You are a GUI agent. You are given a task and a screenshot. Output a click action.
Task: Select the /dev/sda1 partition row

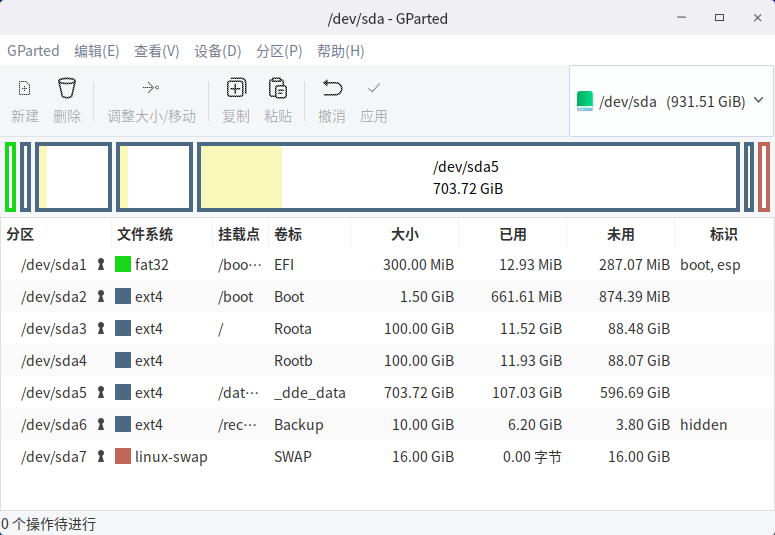click(x=388, y=264)
